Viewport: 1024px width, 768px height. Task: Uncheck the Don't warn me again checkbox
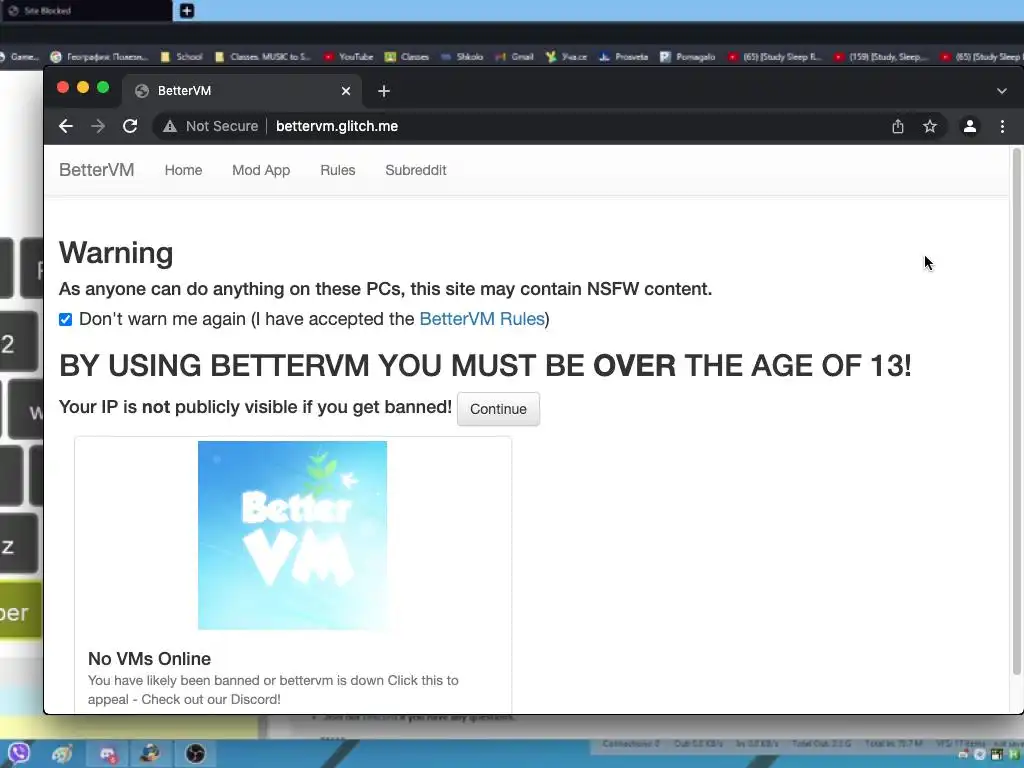pyautogui.click(x=65, y=319)
